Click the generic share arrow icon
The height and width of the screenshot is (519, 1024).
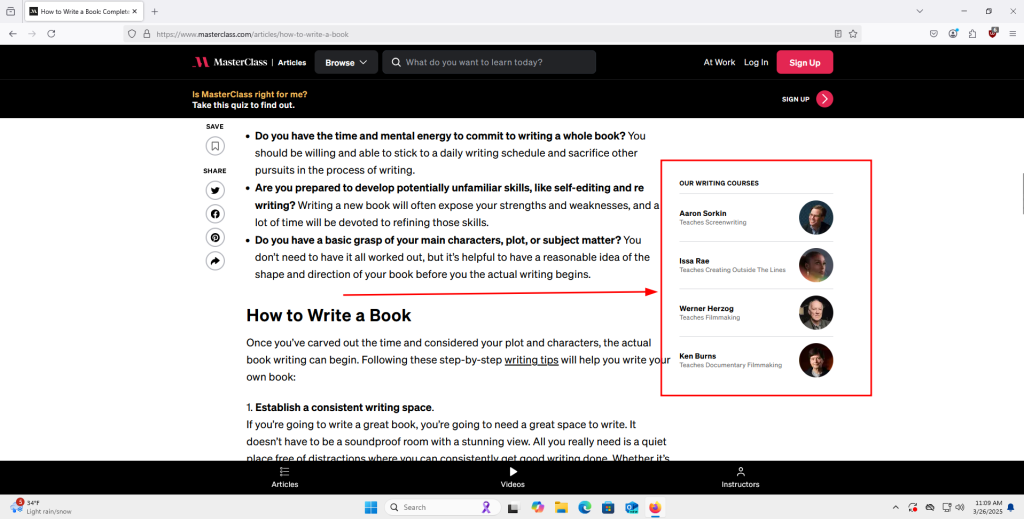[x=215, y=261]
